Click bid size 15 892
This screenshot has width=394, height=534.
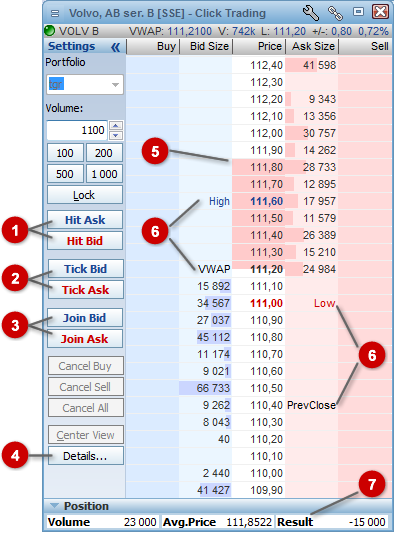[214, 286]
